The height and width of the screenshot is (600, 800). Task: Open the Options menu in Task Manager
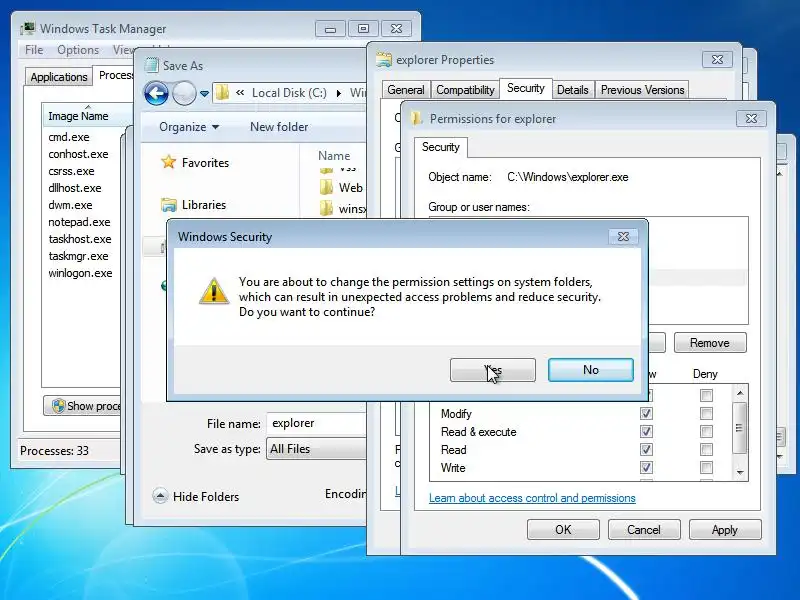[x=78, y=50]
